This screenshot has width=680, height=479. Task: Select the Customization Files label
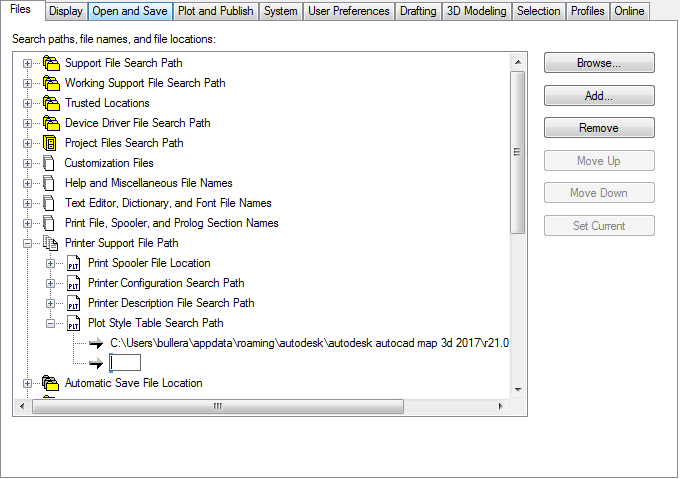pyautogui.click(x=109, y=163)
